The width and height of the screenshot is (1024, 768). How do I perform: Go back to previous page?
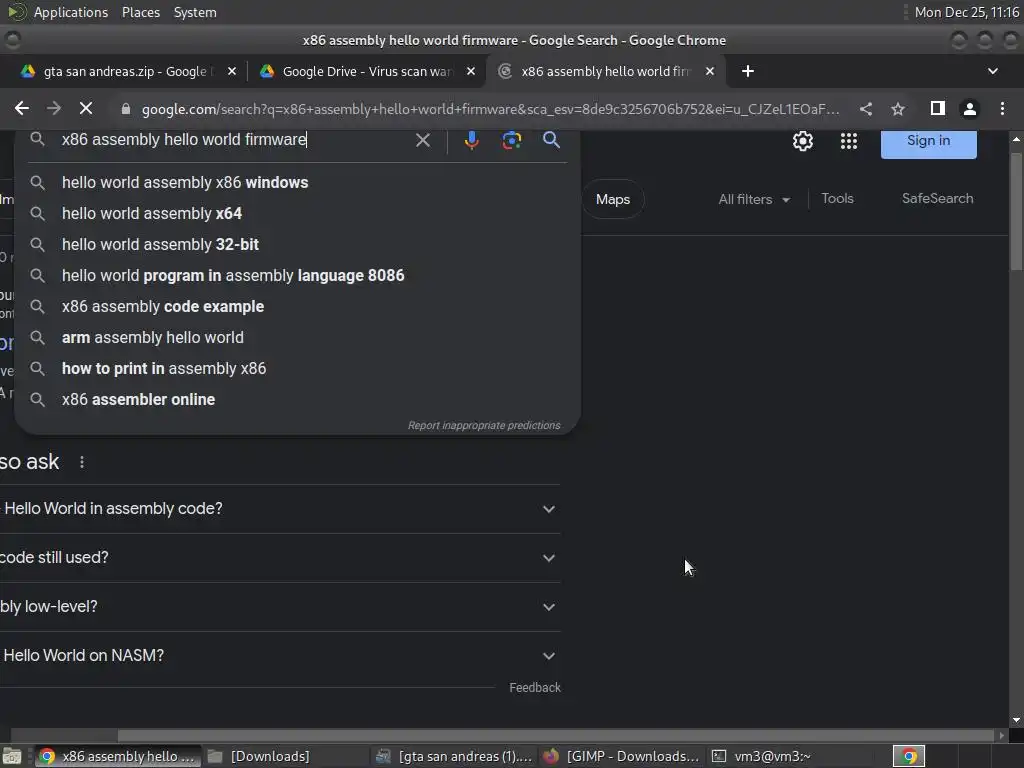(x=22, y=108)
